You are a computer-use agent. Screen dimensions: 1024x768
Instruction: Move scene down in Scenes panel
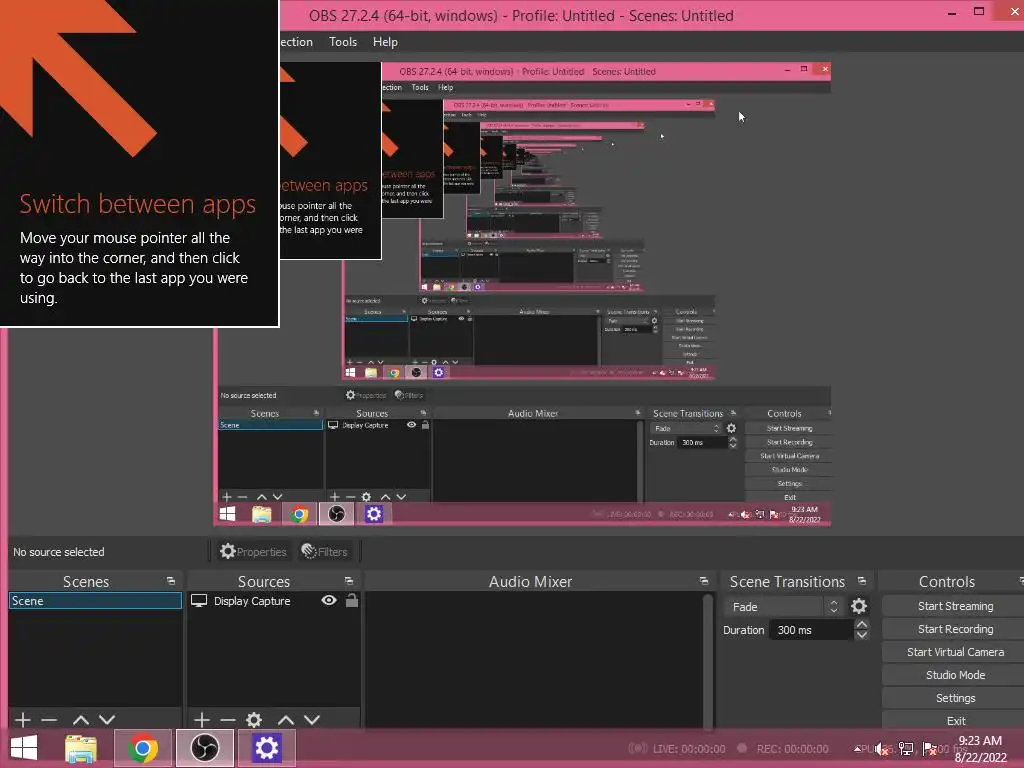[x=107, y=720]
